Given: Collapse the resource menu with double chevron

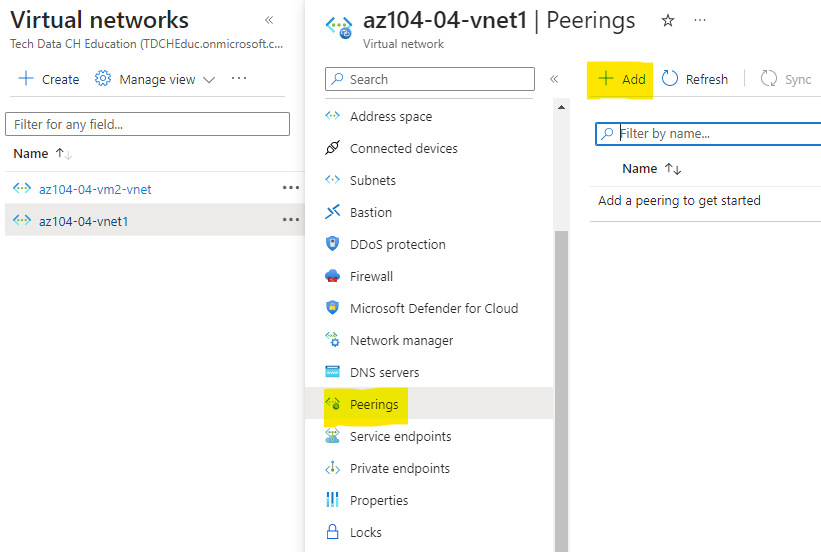Looking at the screenshot, I should [554, 79].
